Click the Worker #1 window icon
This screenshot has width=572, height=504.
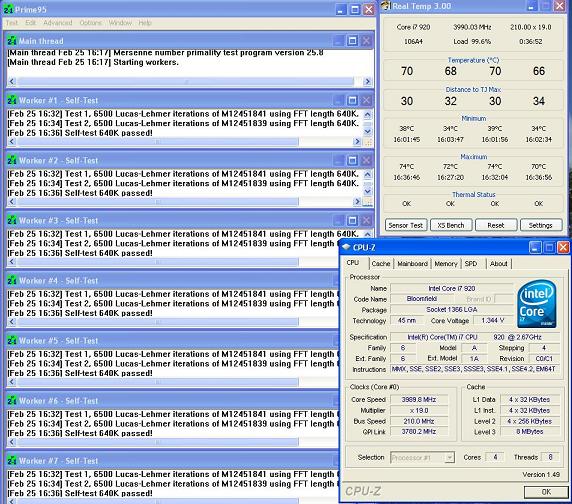(12, 100)
